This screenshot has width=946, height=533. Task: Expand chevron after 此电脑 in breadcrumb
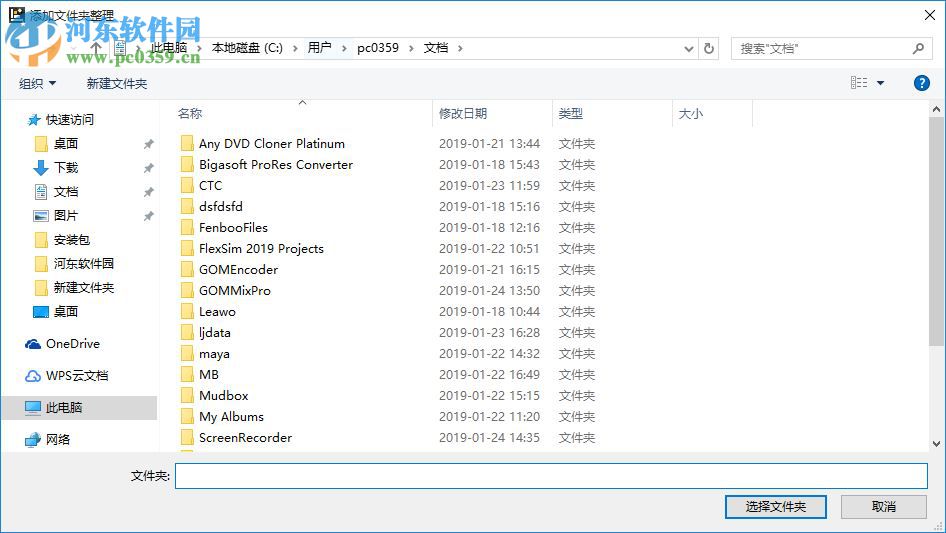199,48
